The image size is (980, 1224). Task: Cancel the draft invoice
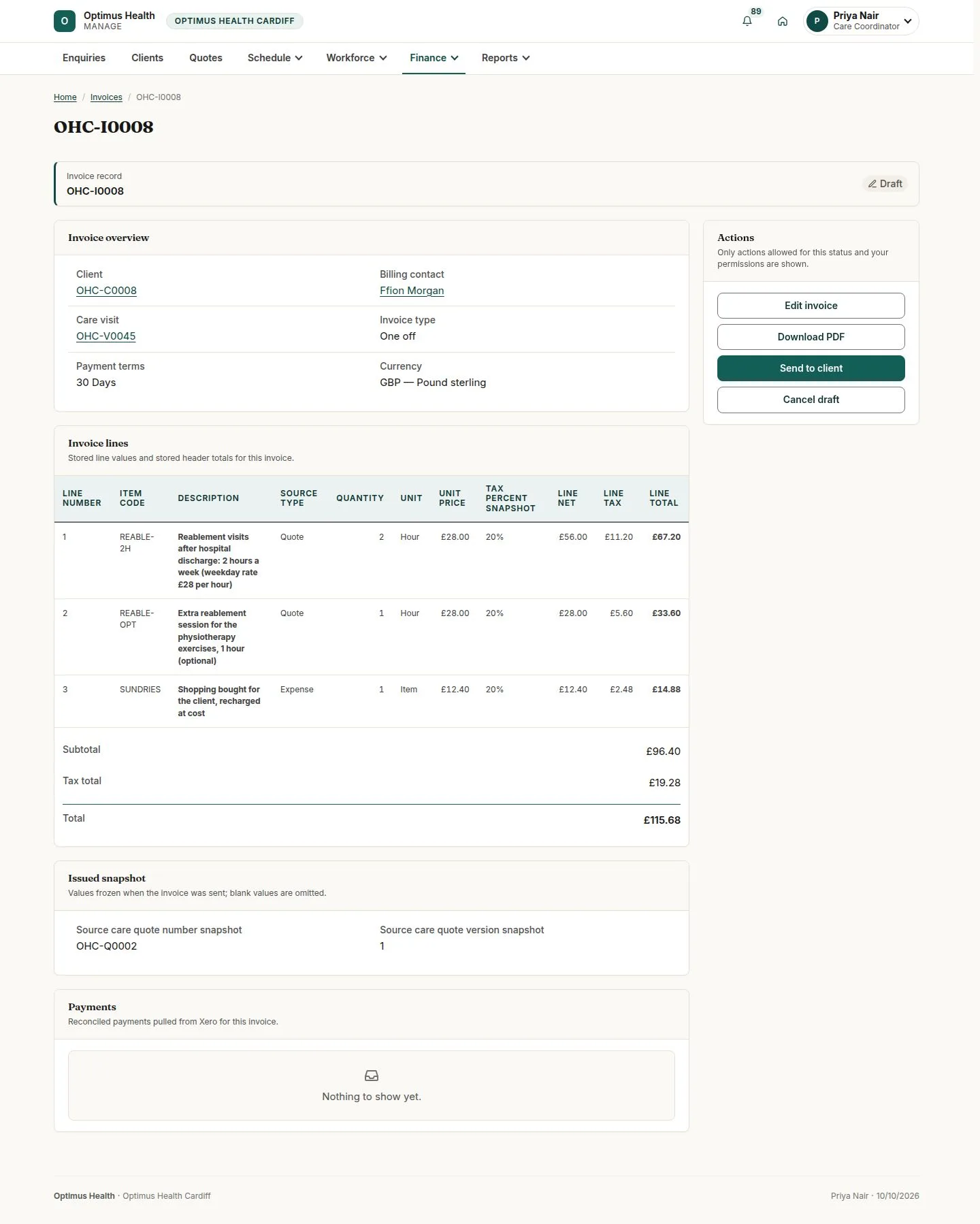811,400
